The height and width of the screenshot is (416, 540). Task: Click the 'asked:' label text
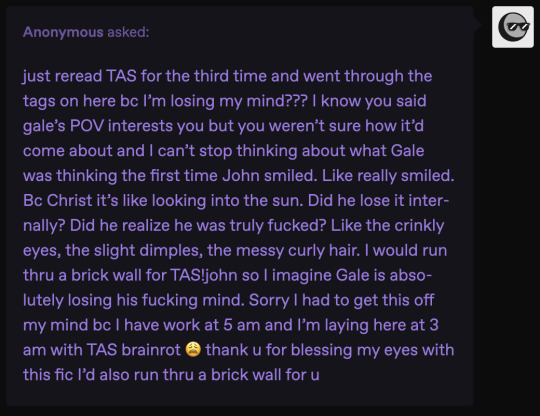pos(128,32)
